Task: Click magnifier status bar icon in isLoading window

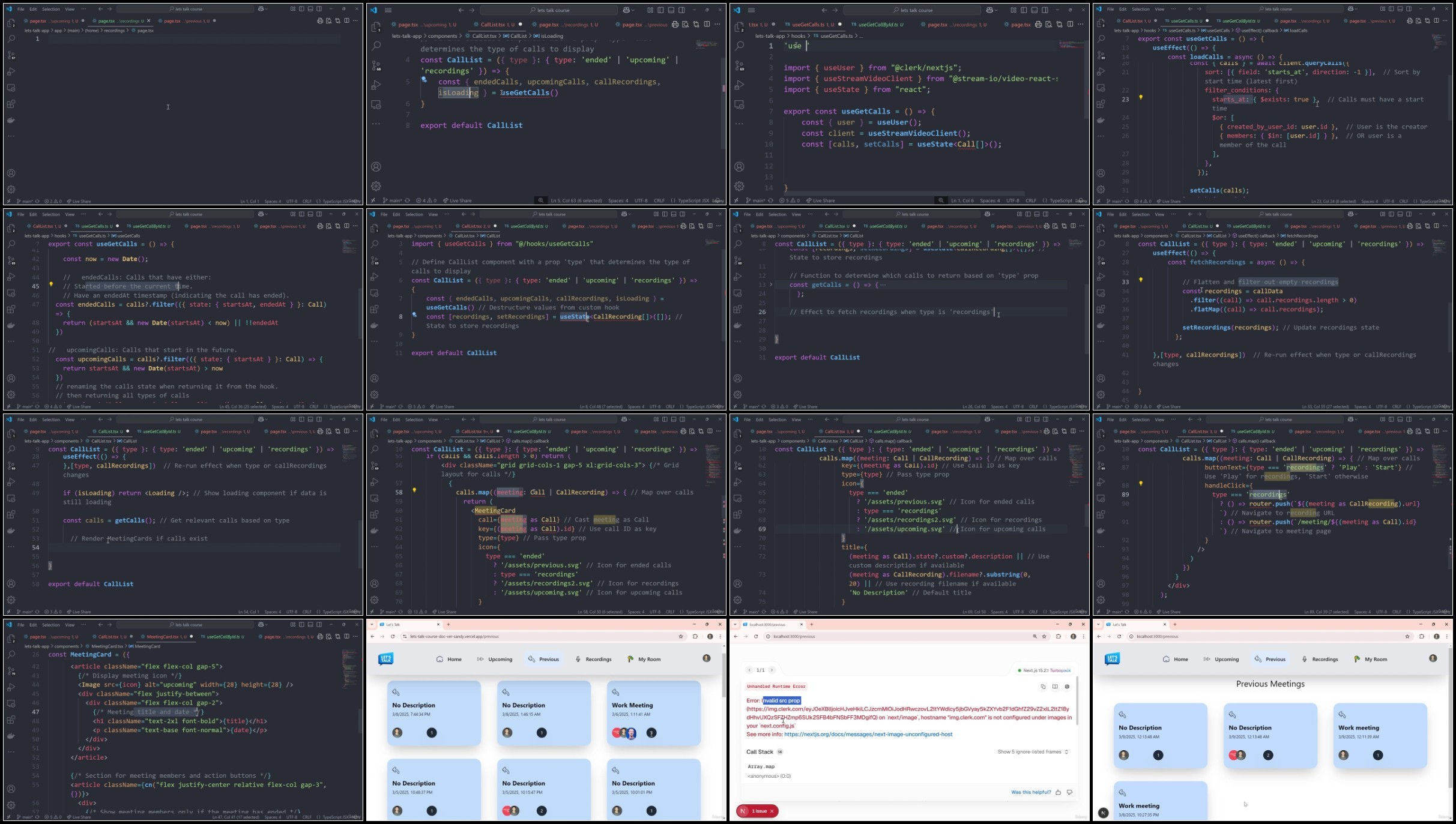Action: coord(541,200)
